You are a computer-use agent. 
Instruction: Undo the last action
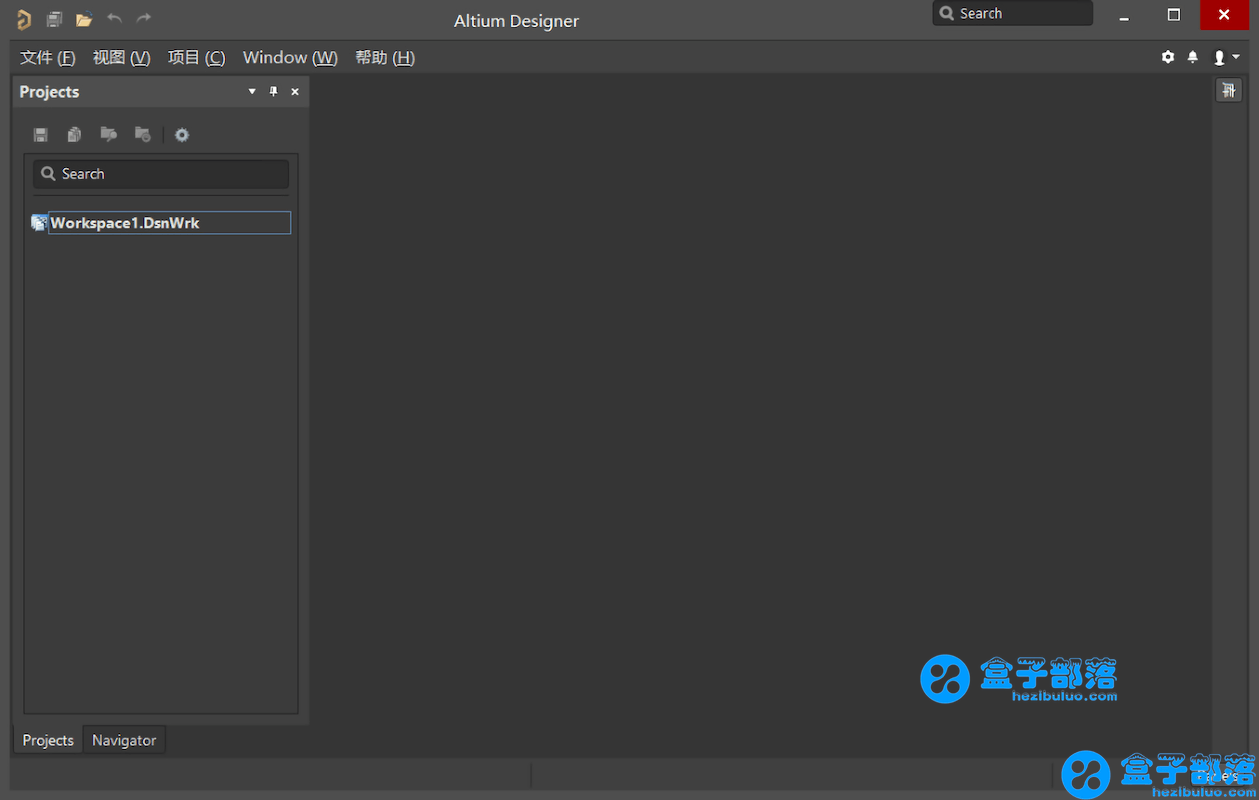tap(114, 18)
